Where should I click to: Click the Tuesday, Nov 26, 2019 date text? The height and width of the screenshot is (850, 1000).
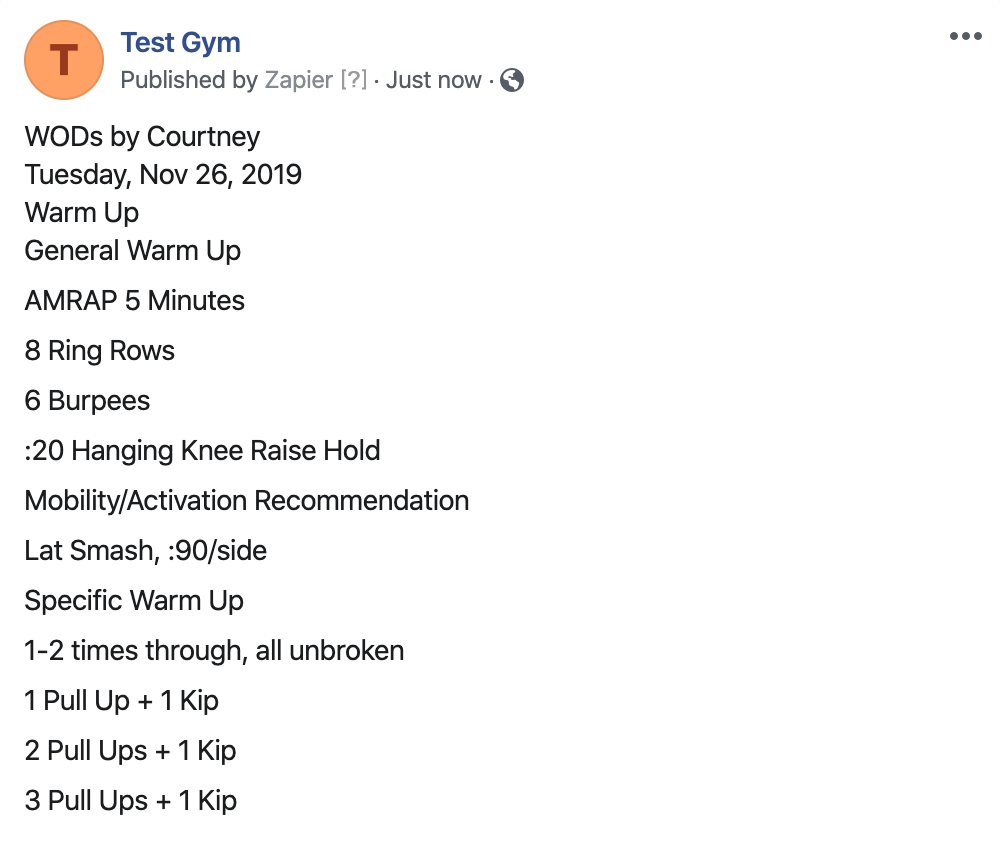point(163,175)
